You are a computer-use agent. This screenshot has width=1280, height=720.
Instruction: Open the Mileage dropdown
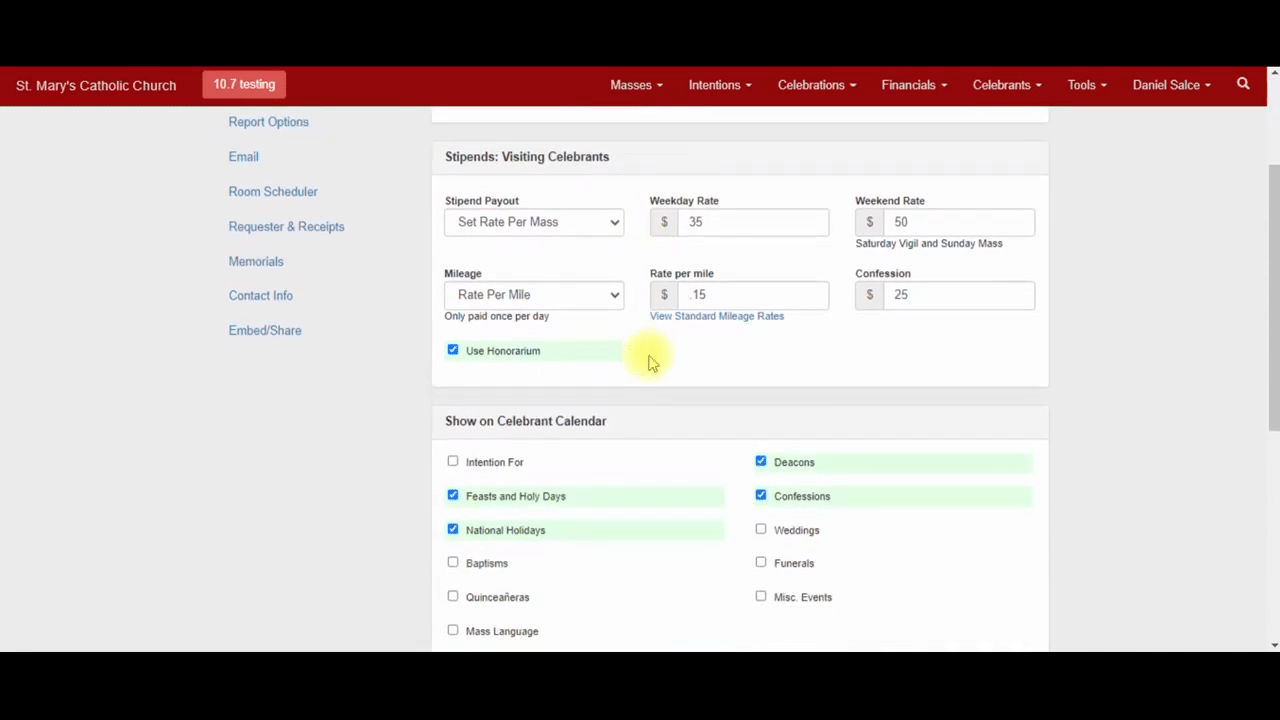(x=534, y=295)
